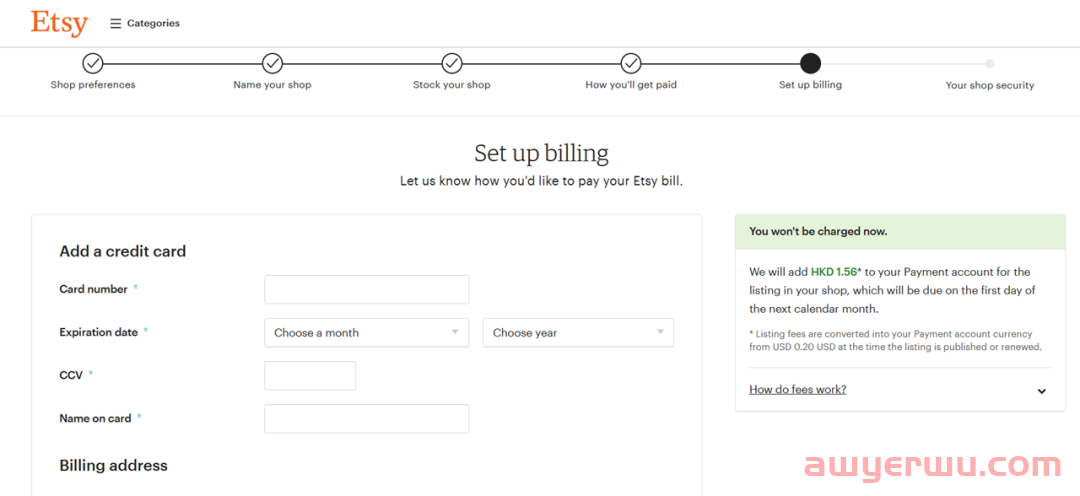
Task: Click the Your shop security step dot
Action: (x=990, y=63)
